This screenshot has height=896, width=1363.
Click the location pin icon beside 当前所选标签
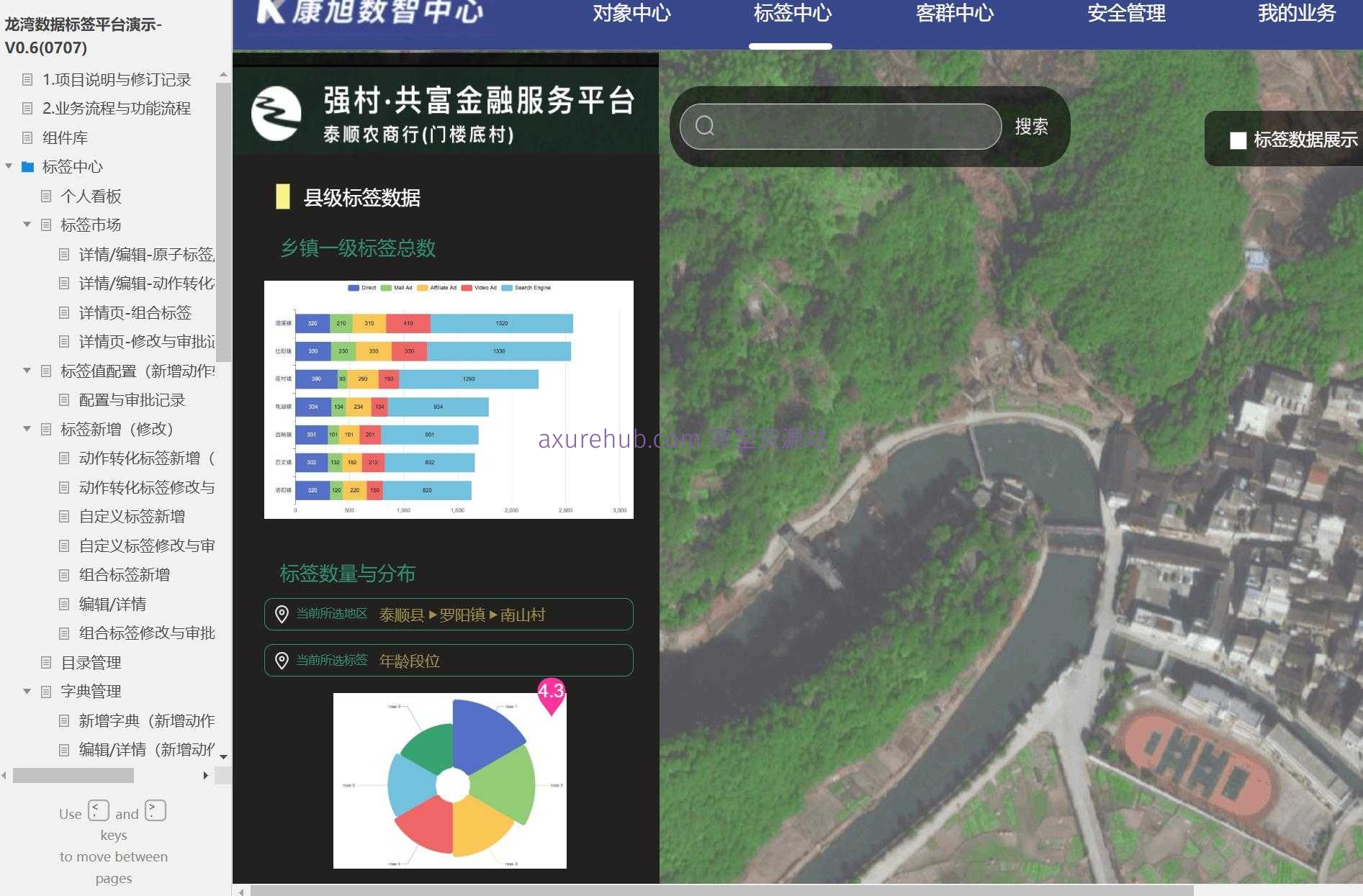click(282, 660)
